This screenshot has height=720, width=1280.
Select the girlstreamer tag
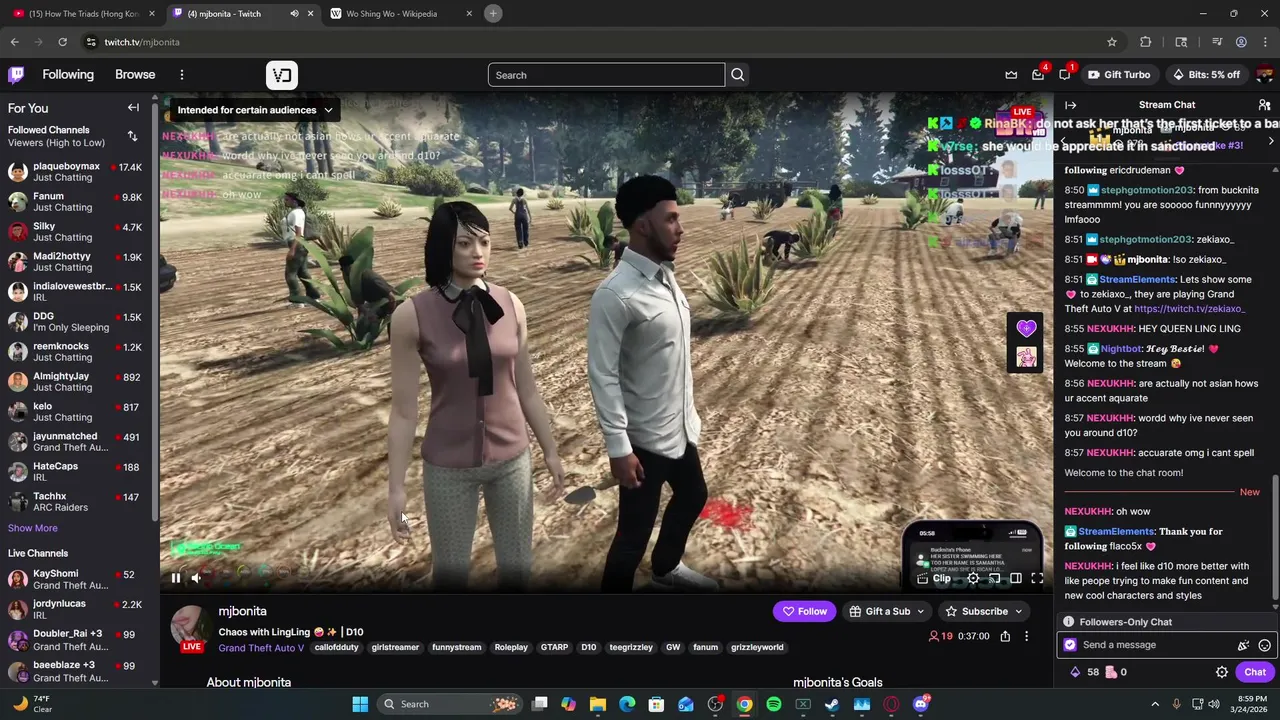[395, 647]
